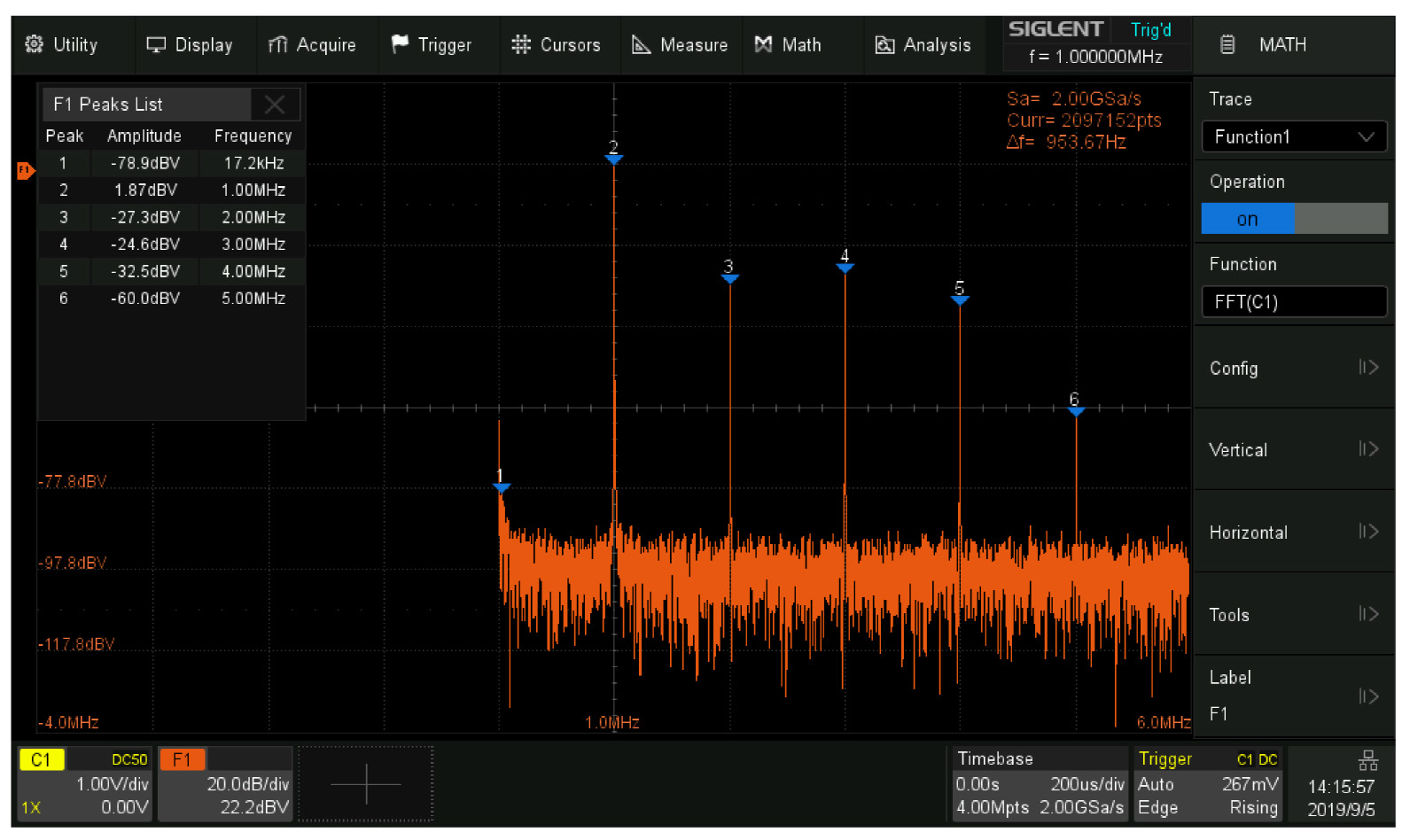Expand the Vertical submenu

pos(1294,449)
